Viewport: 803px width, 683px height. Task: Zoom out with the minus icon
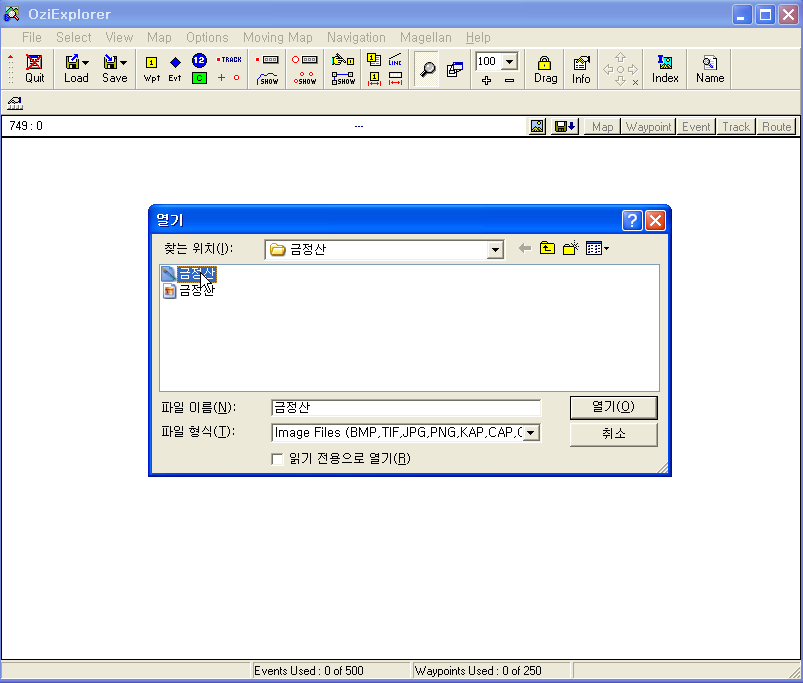pyautogui.click(x=509, y=80)
